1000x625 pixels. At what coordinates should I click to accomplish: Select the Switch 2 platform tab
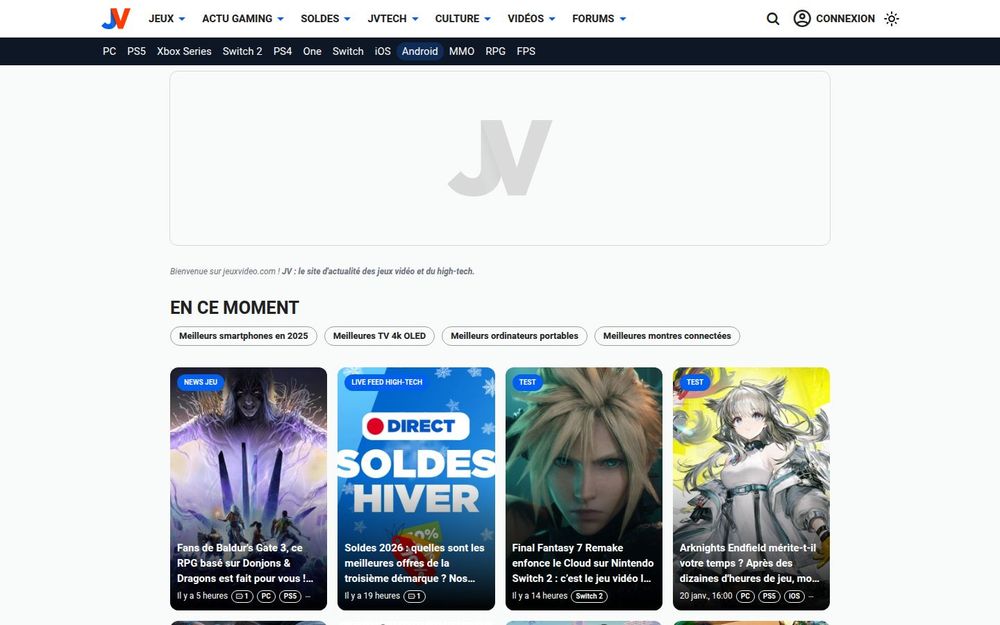(x=242, y=51)
